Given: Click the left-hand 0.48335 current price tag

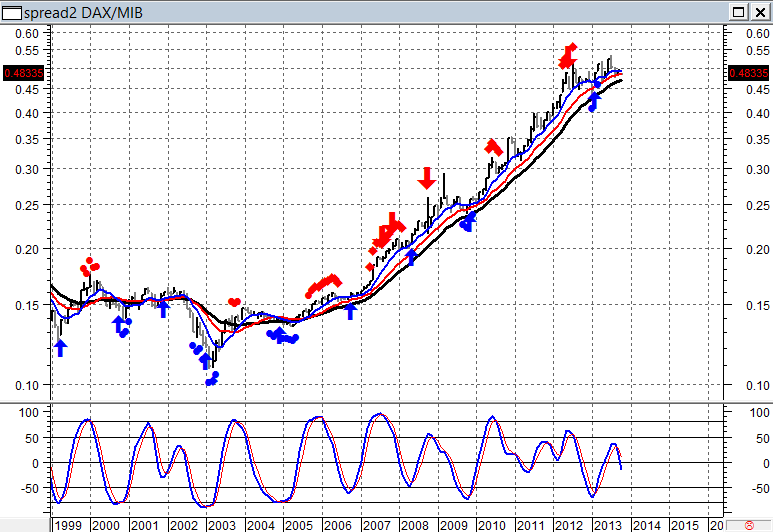Looking at the screenshot, I should (24, 73).
